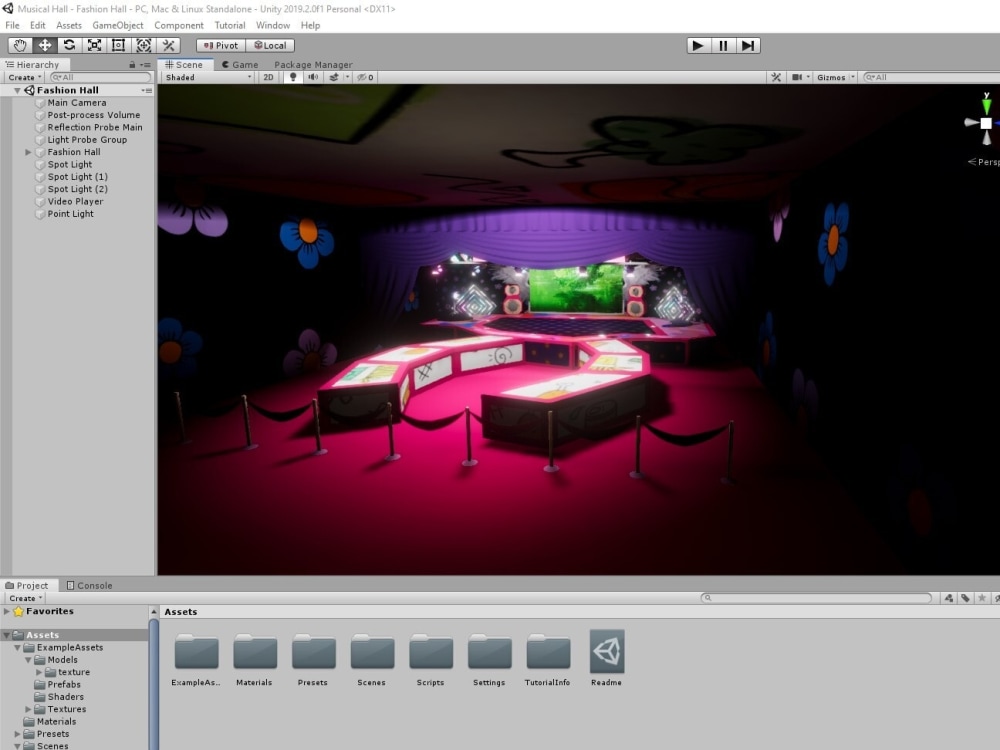Select the Scale tool
1000x750 pixels.
[x=94, y=45]
